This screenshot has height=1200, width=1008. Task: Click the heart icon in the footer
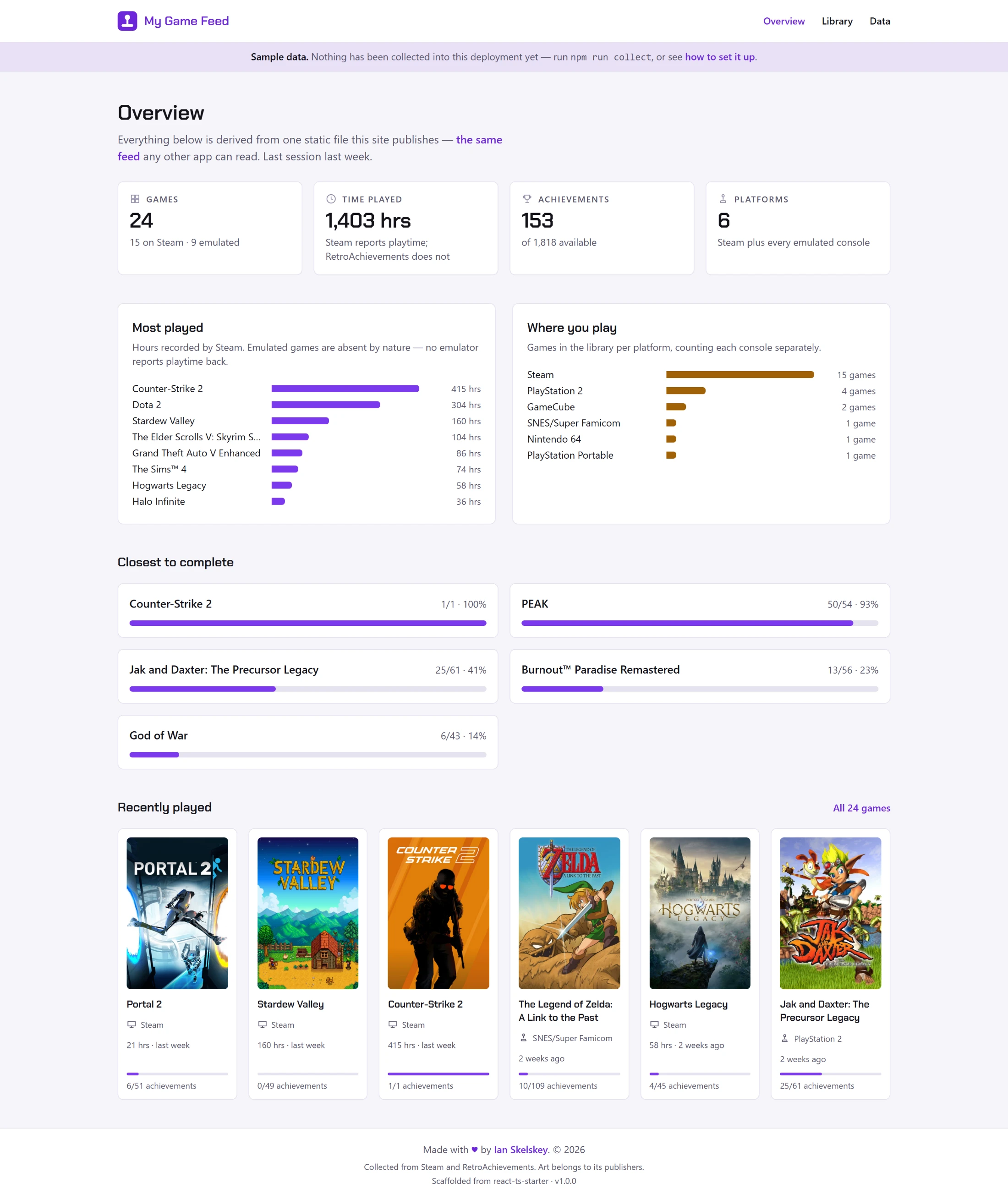coord(474,1149)
